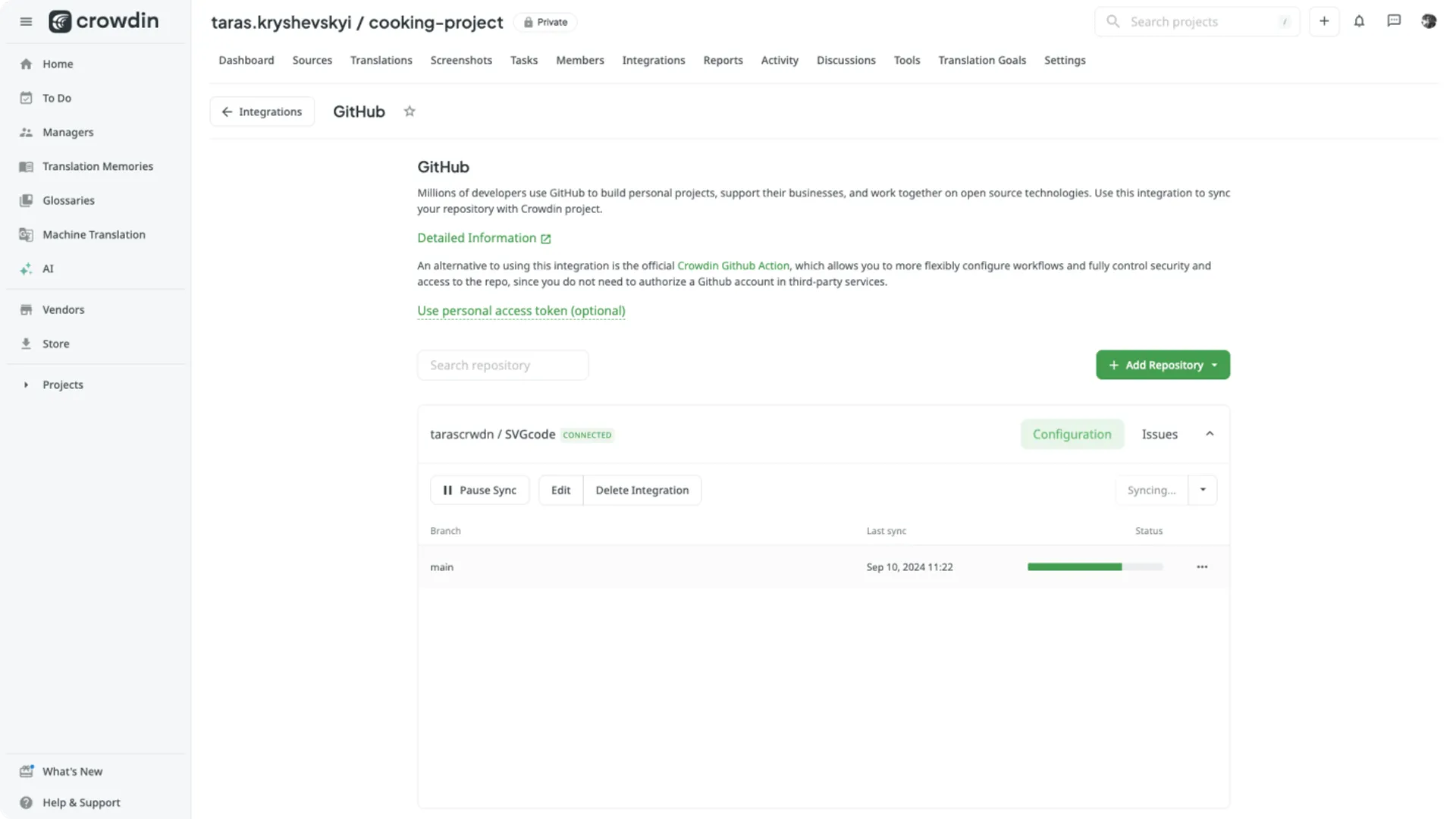Open project Settings tab
Image resolution: width=1456 pixels, height=819 pixels.
coord(1065,60)
